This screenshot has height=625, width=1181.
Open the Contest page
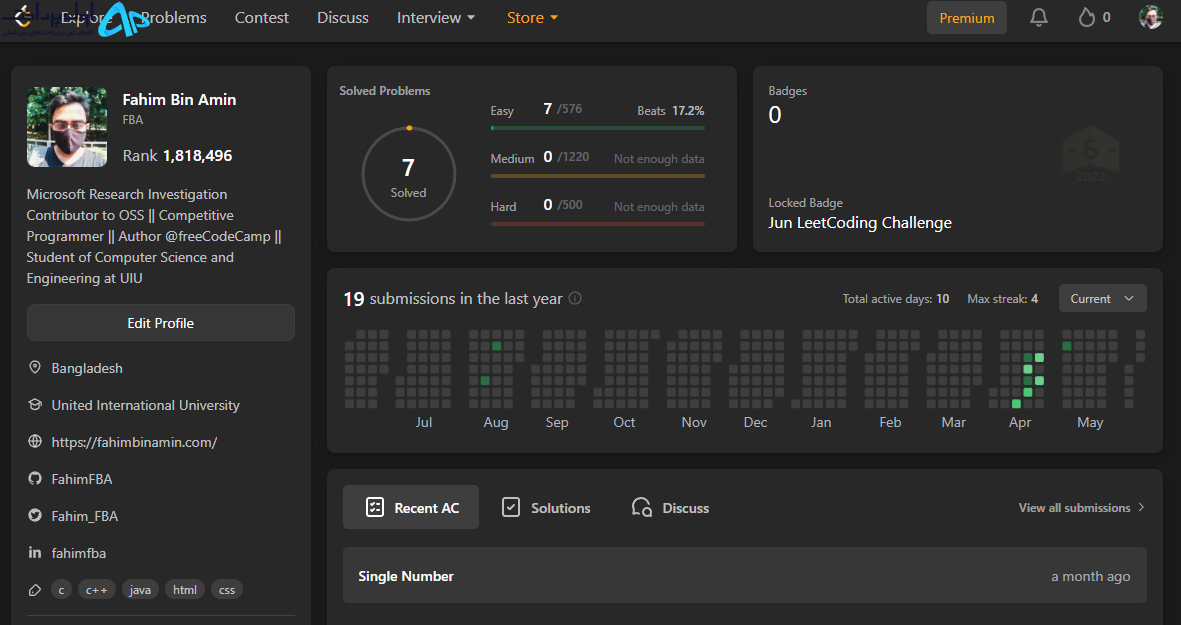[261, 17]
